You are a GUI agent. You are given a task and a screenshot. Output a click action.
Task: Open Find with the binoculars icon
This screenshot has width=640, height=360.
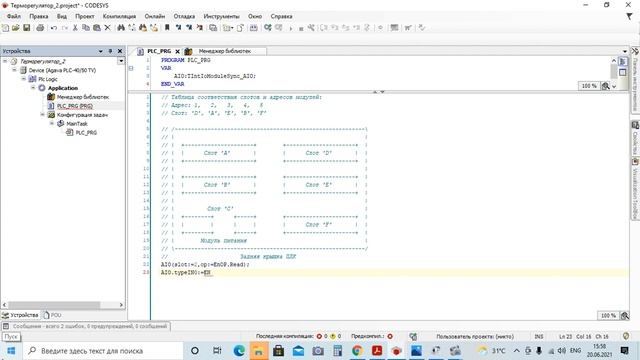(x=121, y=28)
